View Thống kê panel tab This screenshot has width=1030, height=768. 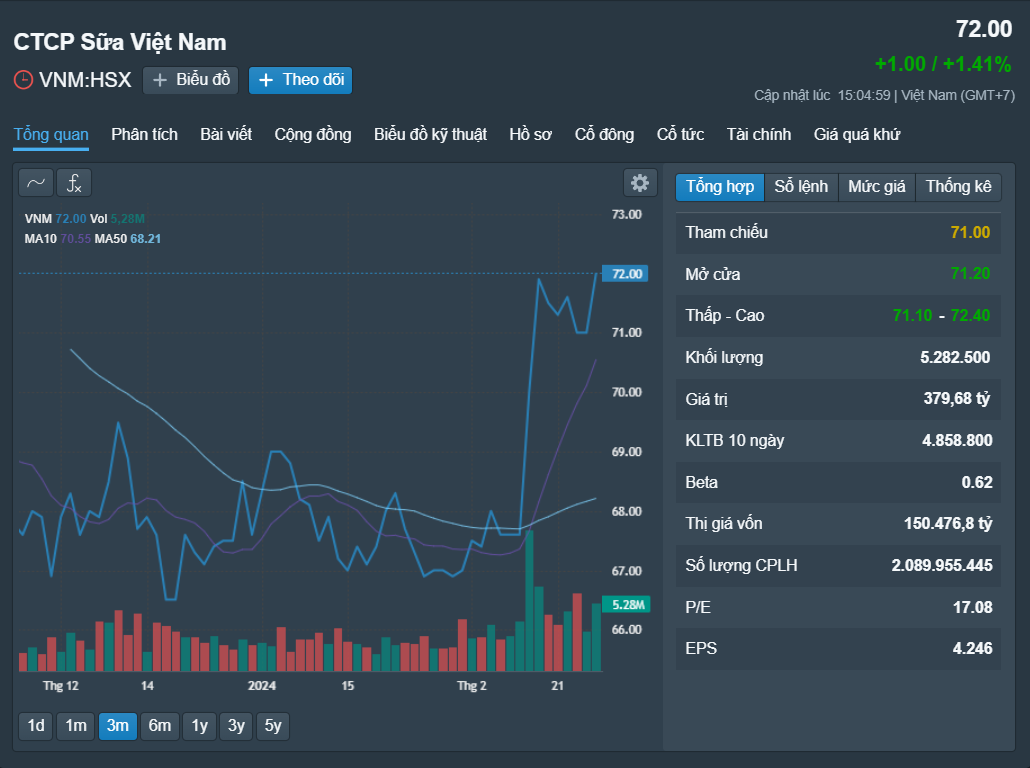[x=958, y=187]
